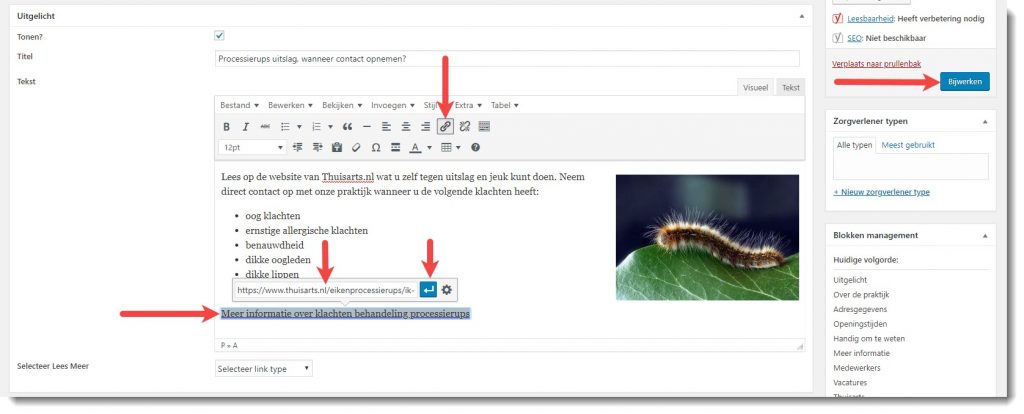Click the Bijwerken button

pyautogui.click(x=965, y=82)
